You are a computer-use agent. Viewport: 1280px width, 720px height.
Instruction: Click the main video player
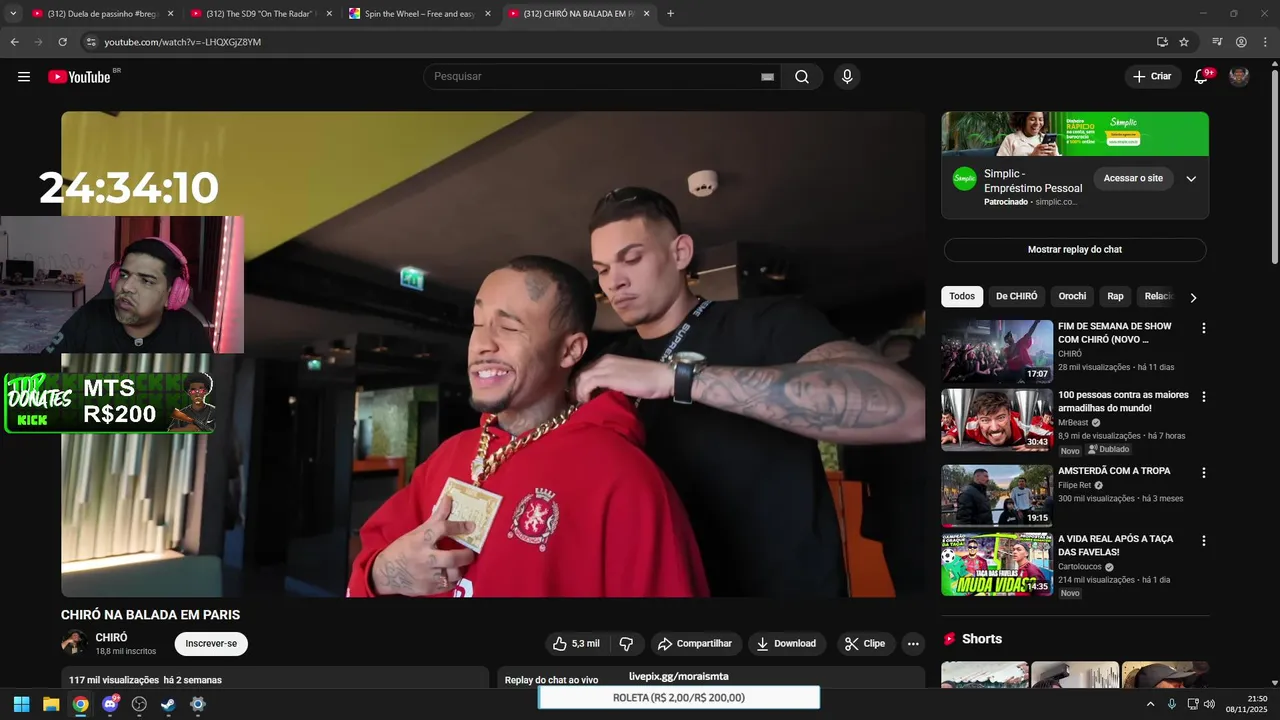pyautogui.click(x=493, y=354)
